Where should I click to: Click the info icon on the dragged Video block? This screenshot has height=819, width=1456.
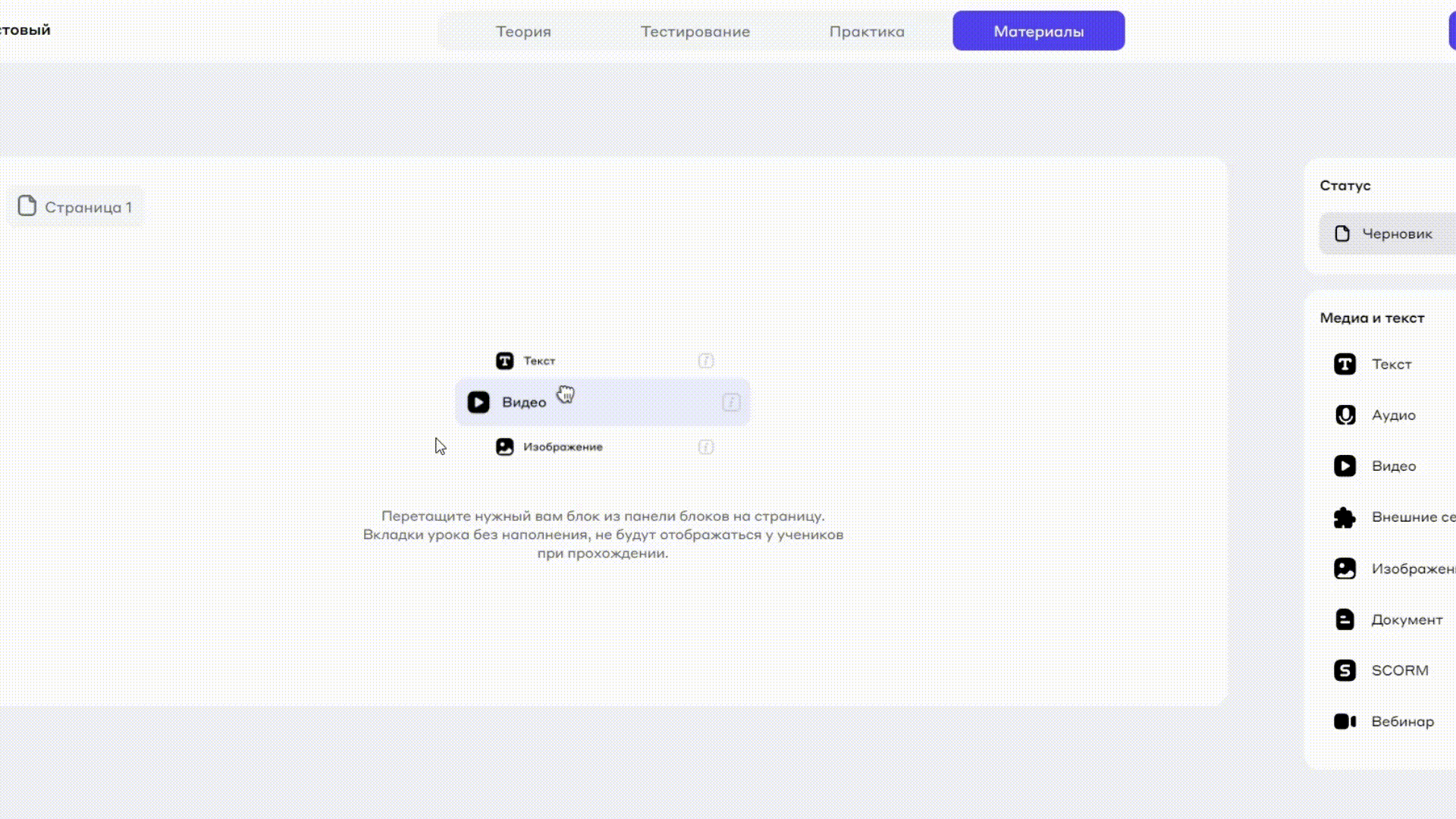tap(731, 403)
